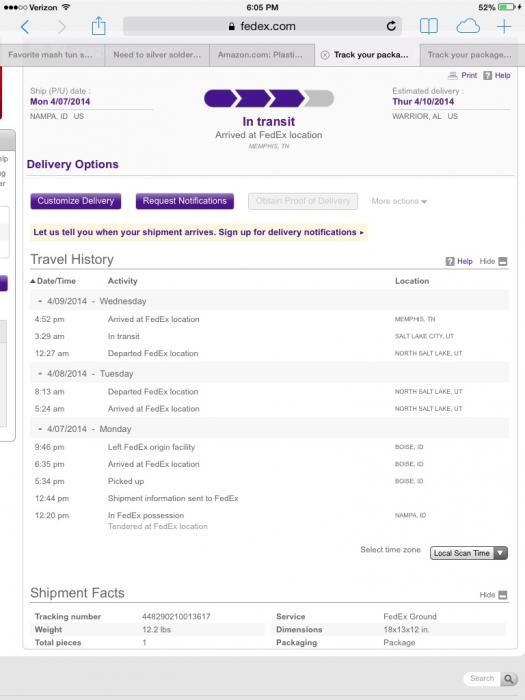The height and width of the screenshot is (700, 525).
Task: Sort by the Date/Time column header
Action: tap(53, 281)
